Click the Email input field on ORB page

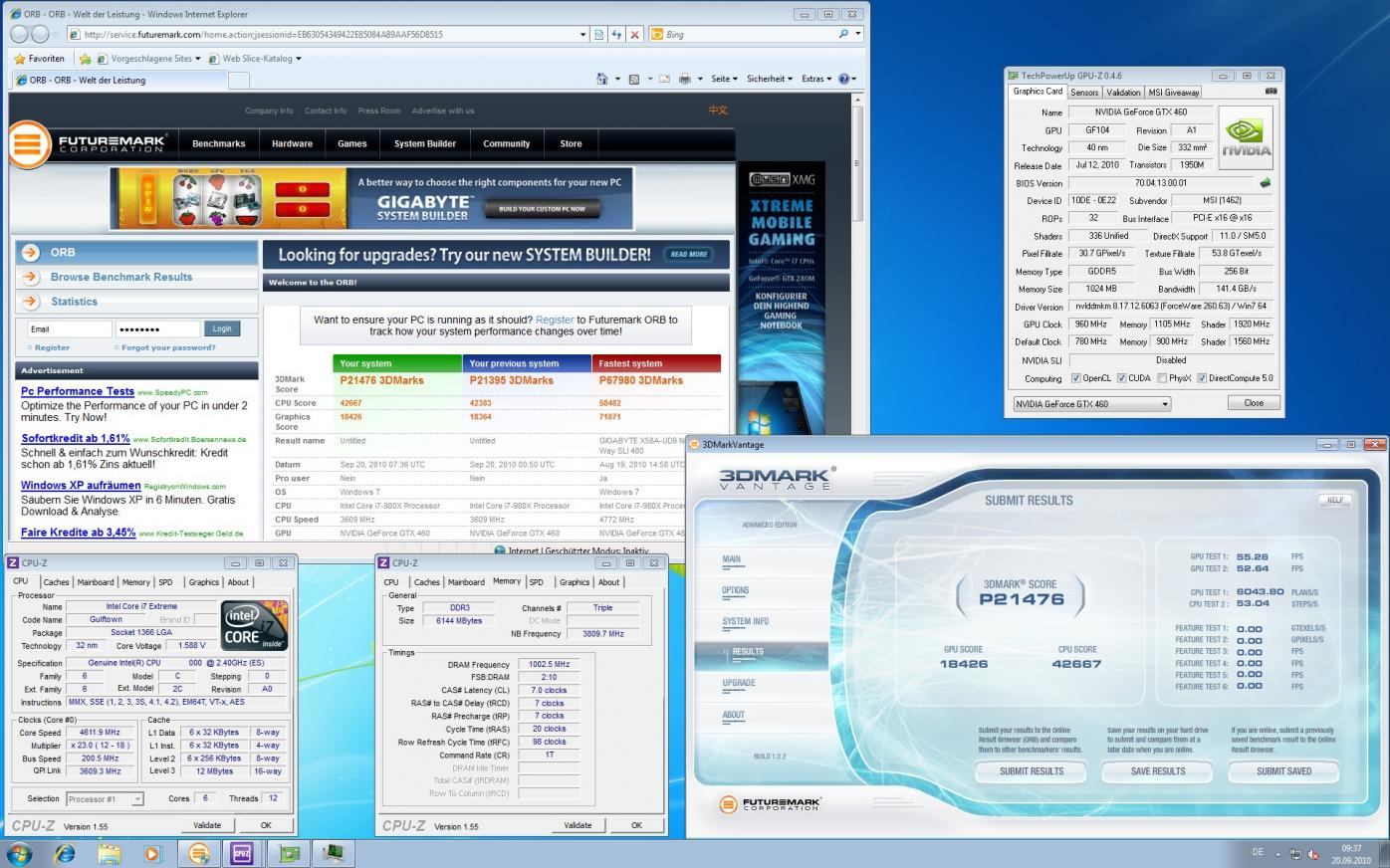(x=69, y=328)
